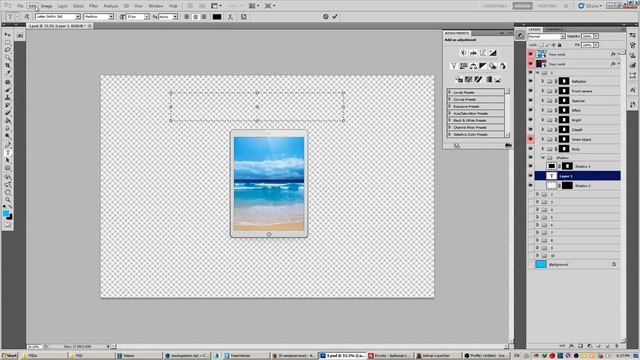This screenshot has width=640, height=360.
Task: Click the Curves adjustment icon
Action: click(483, 53)
